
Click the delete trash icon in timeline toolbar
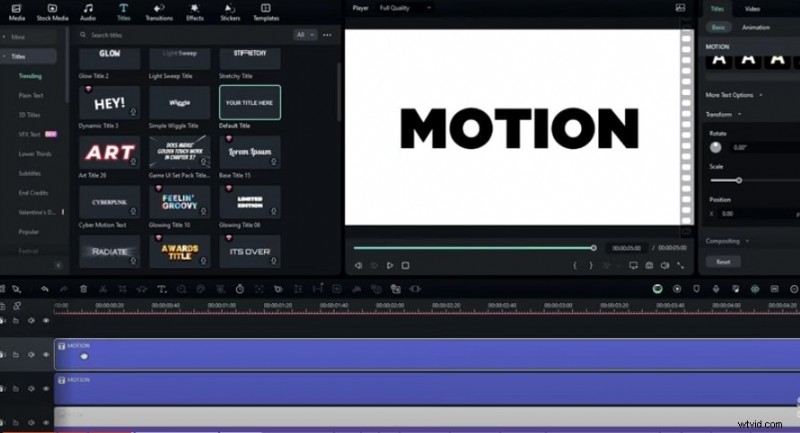pos(83,289)
